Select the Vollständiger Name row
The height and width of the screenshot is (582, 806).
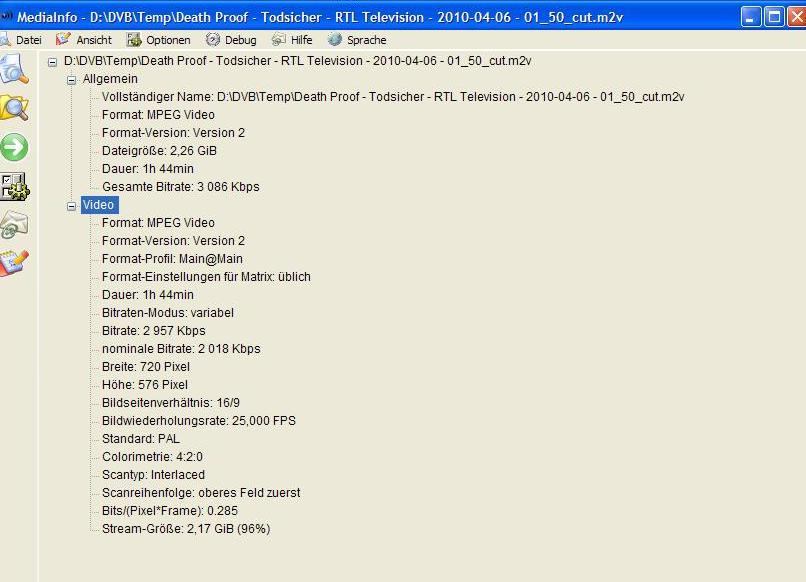(393, 97)
